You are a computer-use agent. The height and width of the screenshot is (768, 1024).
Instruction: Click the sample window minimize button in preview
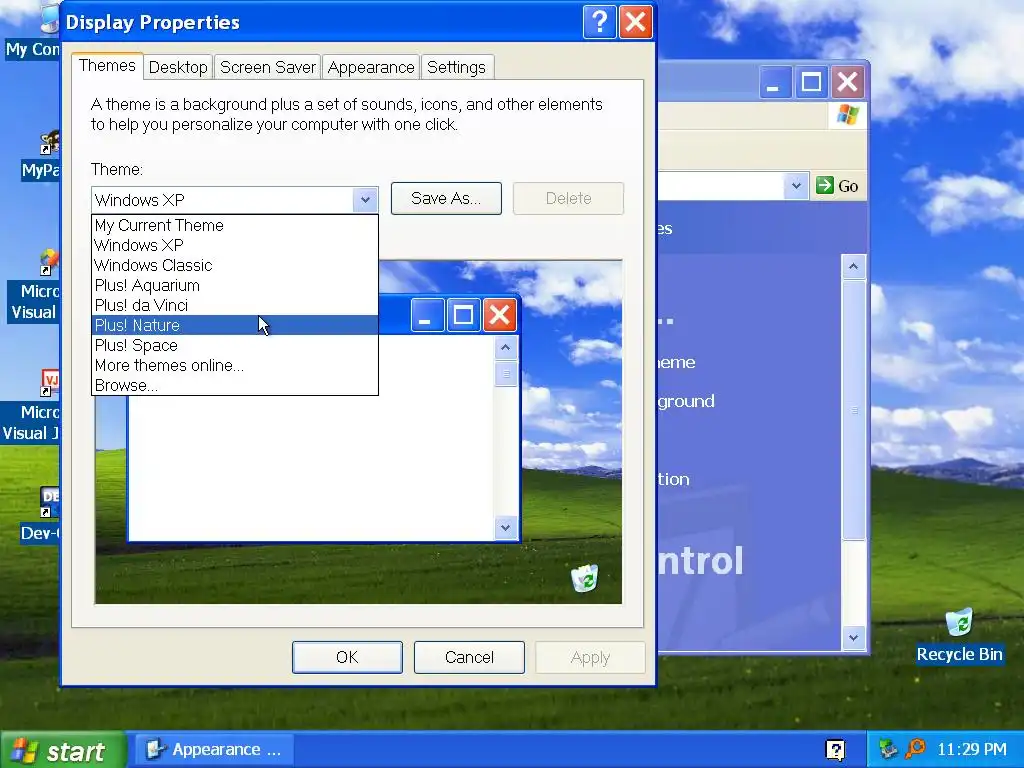point(427,315)
